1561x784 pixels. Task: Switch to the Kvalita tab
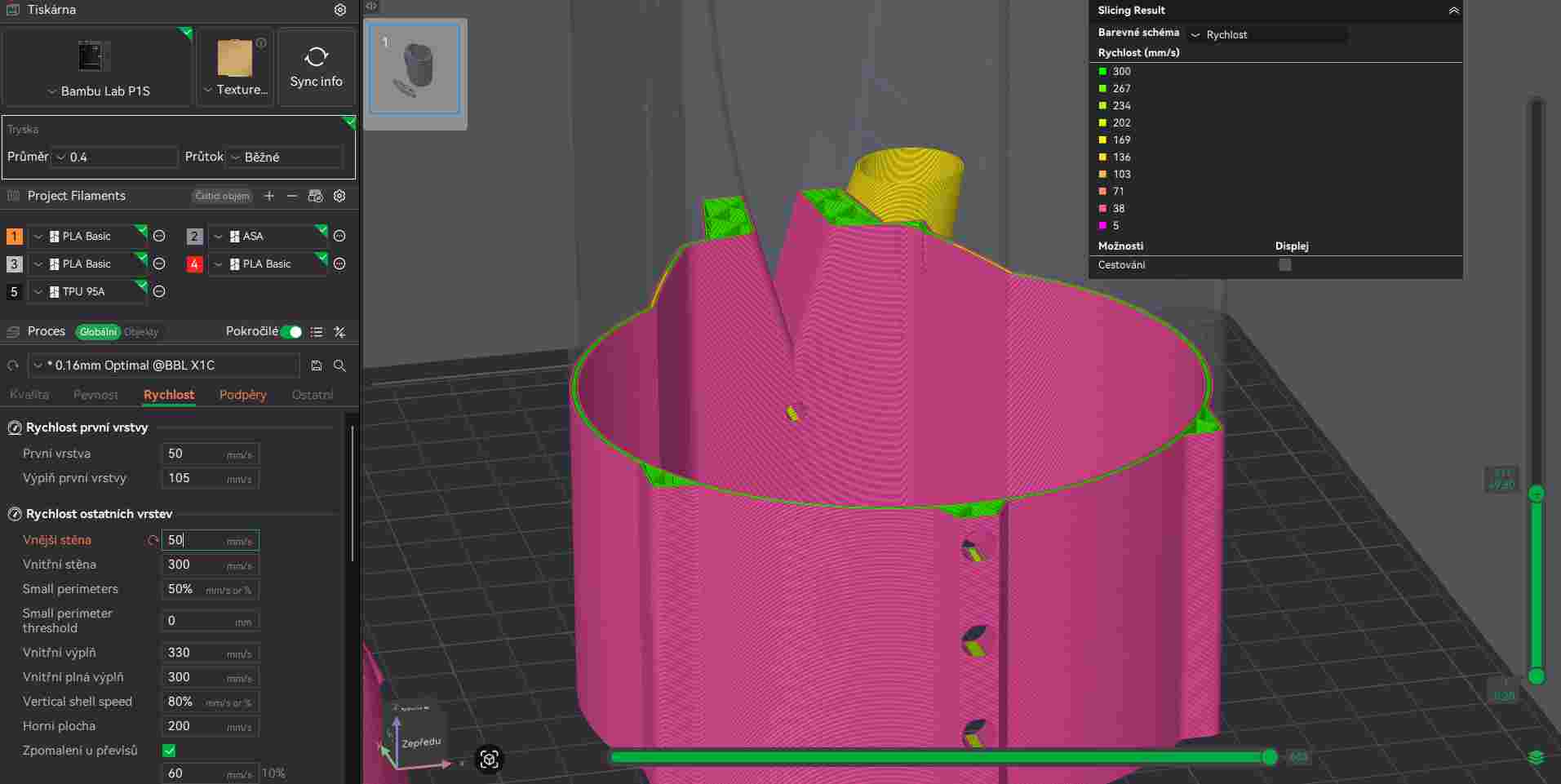[x=29, y=395]
